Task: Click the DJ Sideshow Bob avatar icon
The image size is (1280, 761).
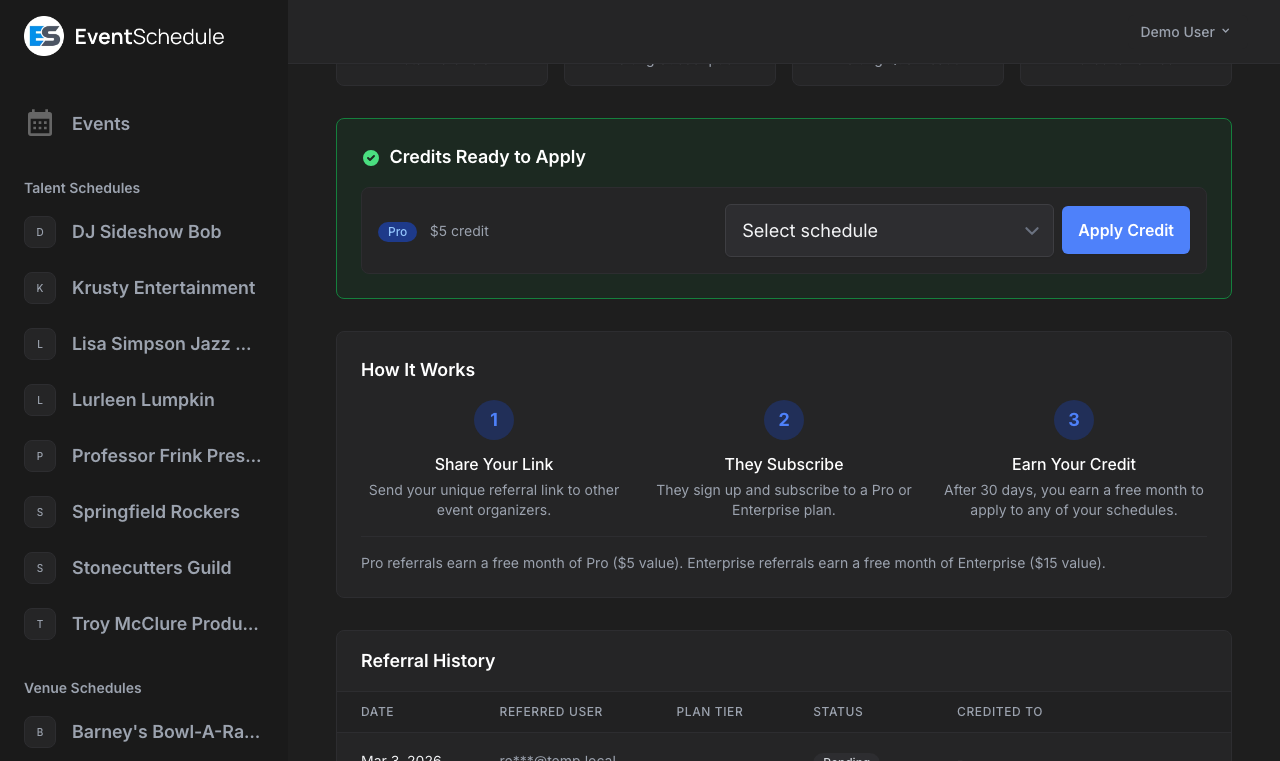Action: click(39, 232)
